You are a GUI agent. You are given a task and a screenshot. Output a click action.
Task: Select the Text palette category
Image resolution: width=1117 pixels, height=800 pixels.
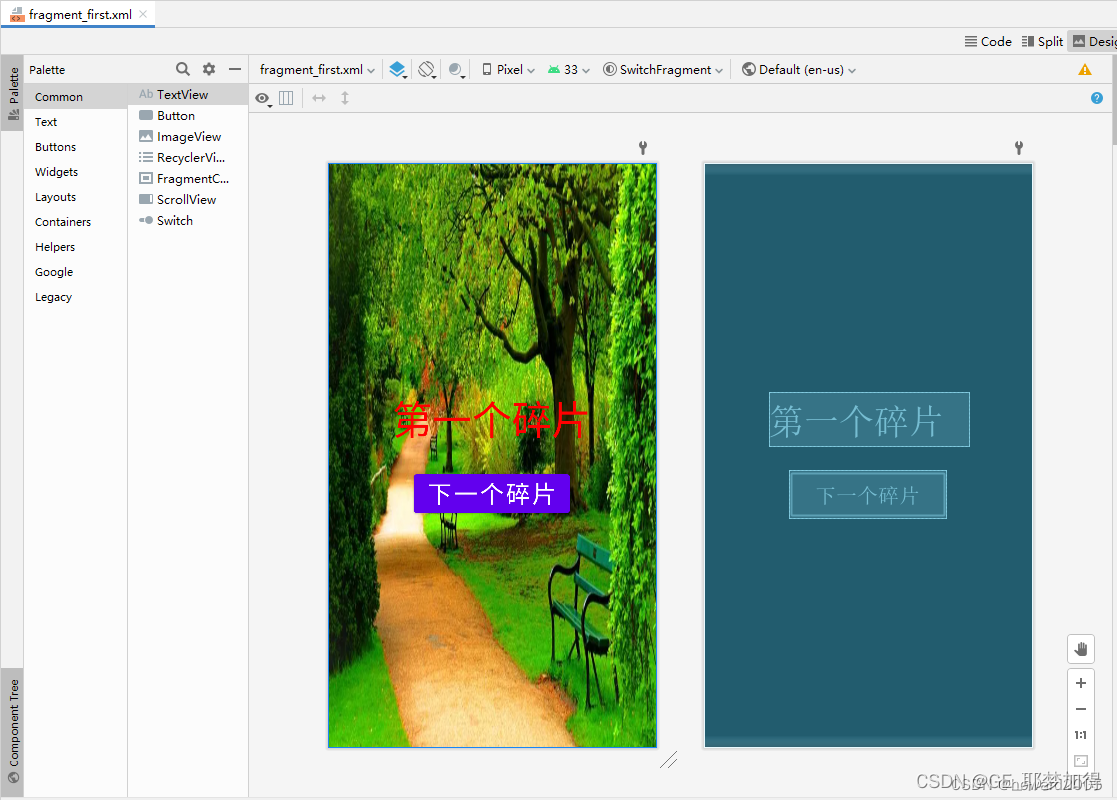(76, 122)
